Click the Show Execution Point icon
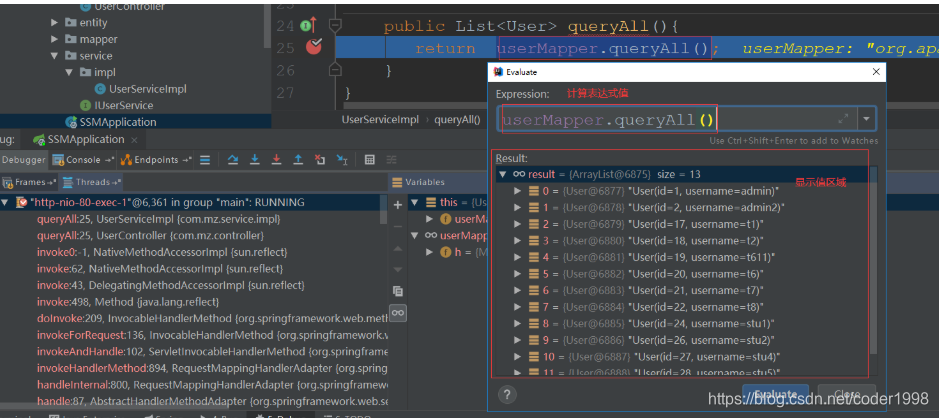The height and width of the screenshot is (418, 939). pyautogui.click(x=205, y=160)
